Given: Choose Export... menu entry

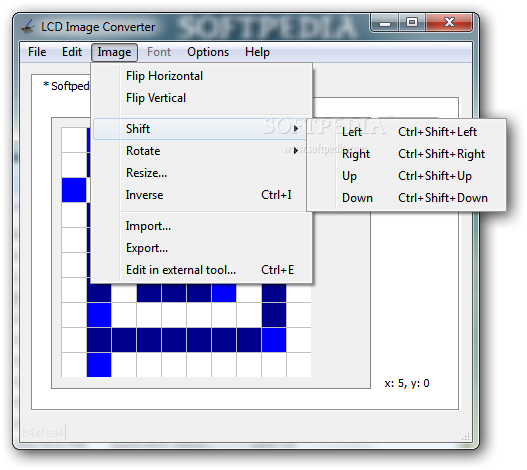Looking at the screenshot, I should tap(202, 248).
